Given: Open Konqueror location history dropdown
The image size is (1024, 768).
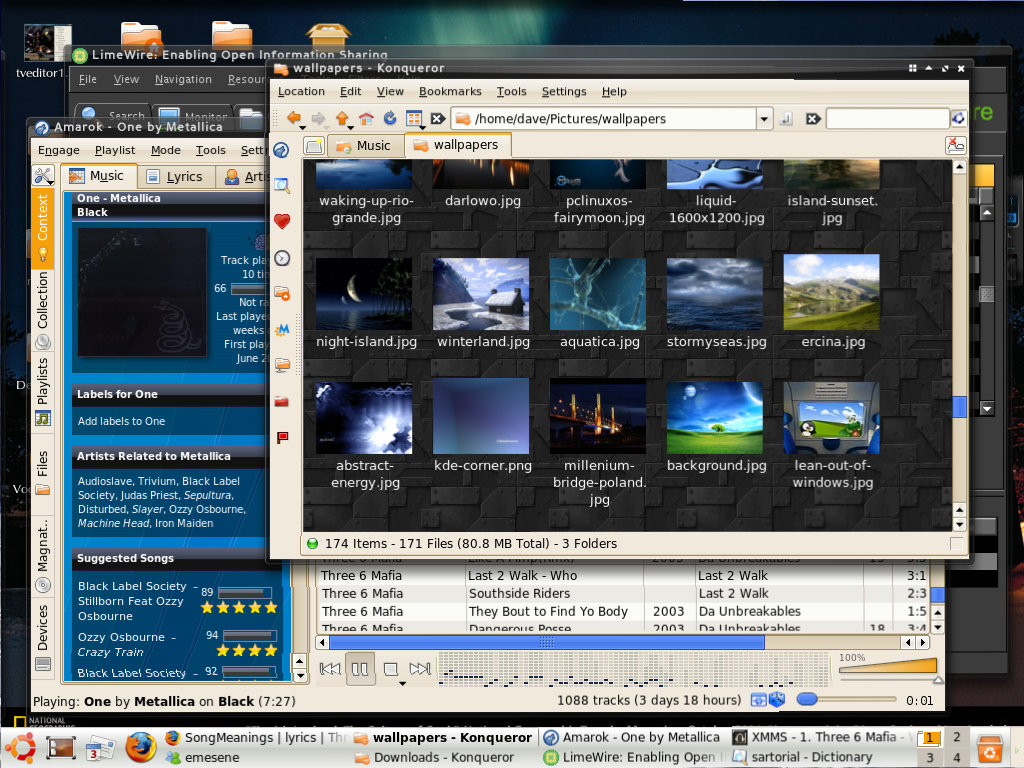Looking at the screenshot, I should click(764, 119).
